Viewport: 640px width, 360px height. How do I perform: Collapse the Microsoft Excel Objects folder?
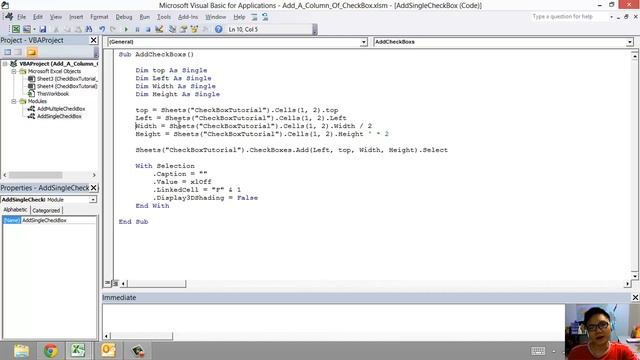point(14,71)
